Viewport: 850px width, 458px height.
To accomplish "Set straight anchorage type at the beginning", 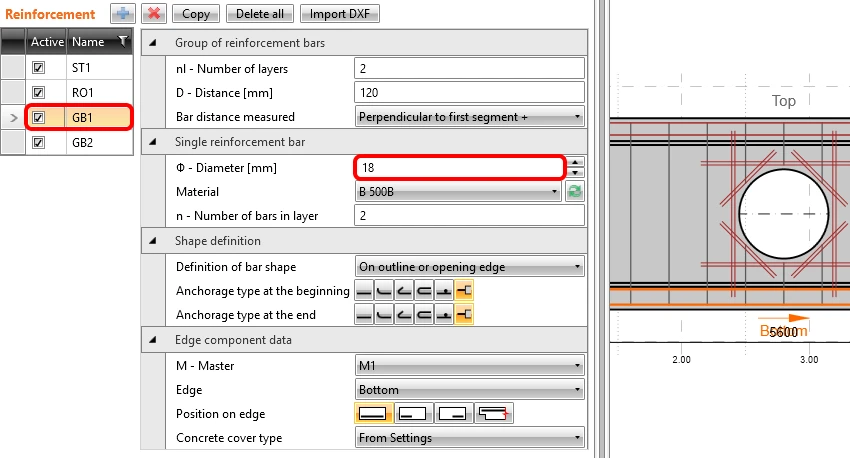I will point(364,291).
